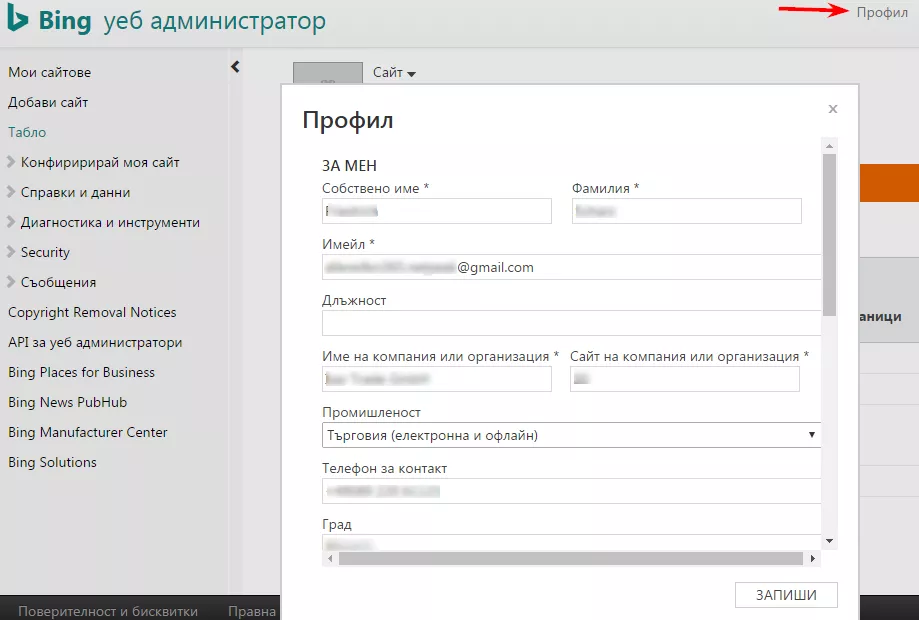This screenshot has width=919, height=620.
Task: Focus the Имейл field
Action: pos(571,267)
